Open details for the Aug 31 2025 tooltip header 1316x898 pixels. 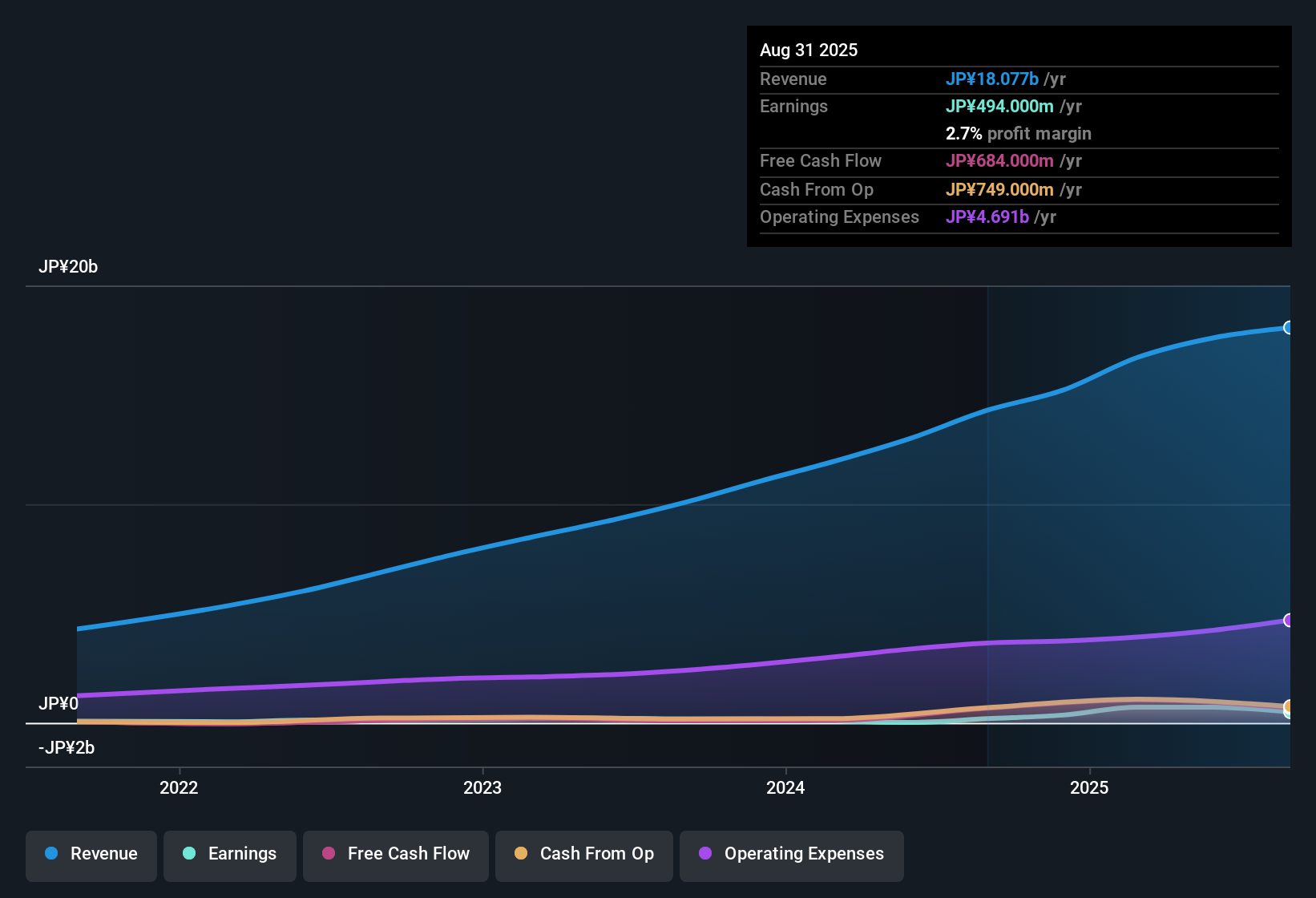[809, 50]
